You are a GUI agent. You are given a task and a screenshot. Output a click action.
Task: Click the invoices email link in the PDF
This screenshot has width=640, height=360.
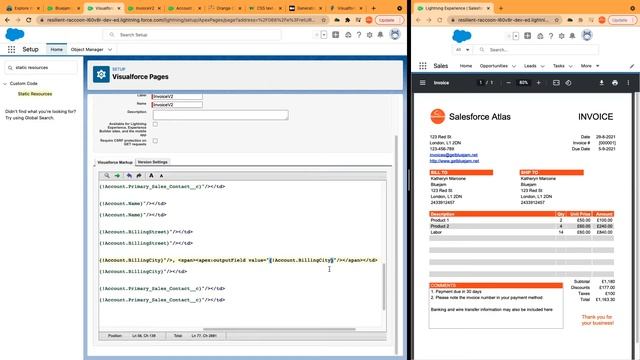453,155
